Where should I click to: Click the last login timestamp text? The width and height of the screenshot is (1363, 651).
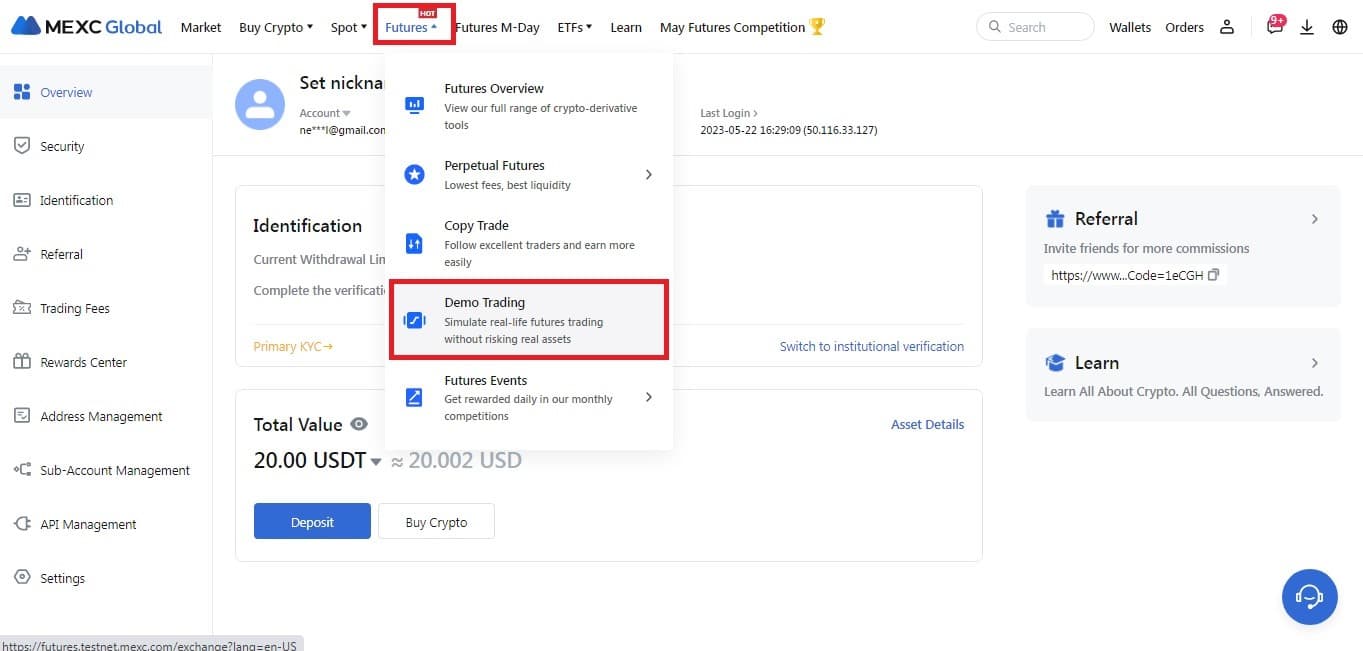789,130
